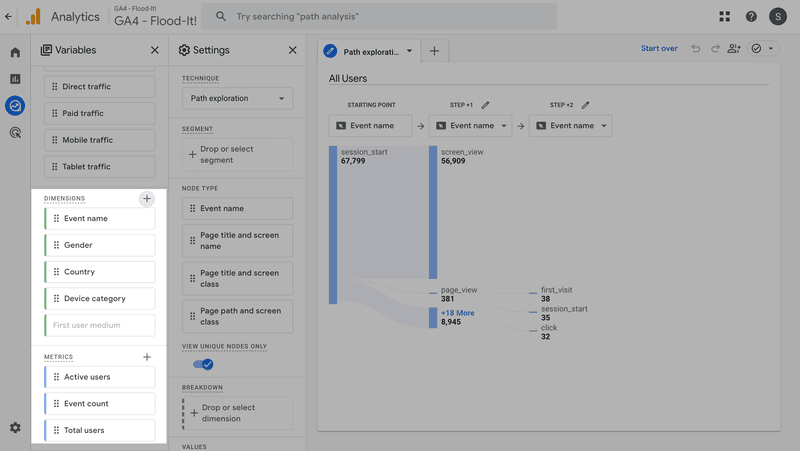800x451 pixels.
Task: Select the Path exploration tab
Action: (367, 51)
